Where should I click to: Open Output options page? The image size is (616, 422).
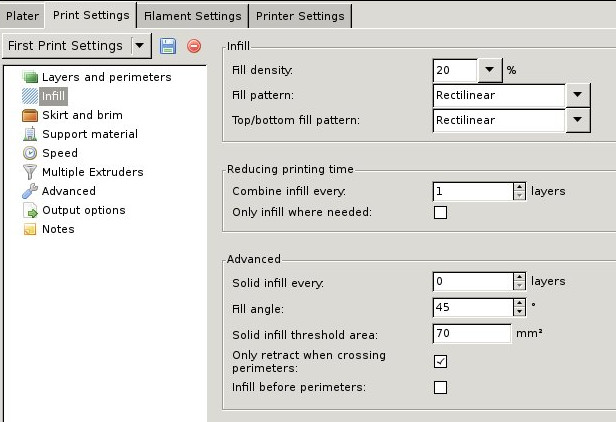pyautogui.click(x=83, y=210)
